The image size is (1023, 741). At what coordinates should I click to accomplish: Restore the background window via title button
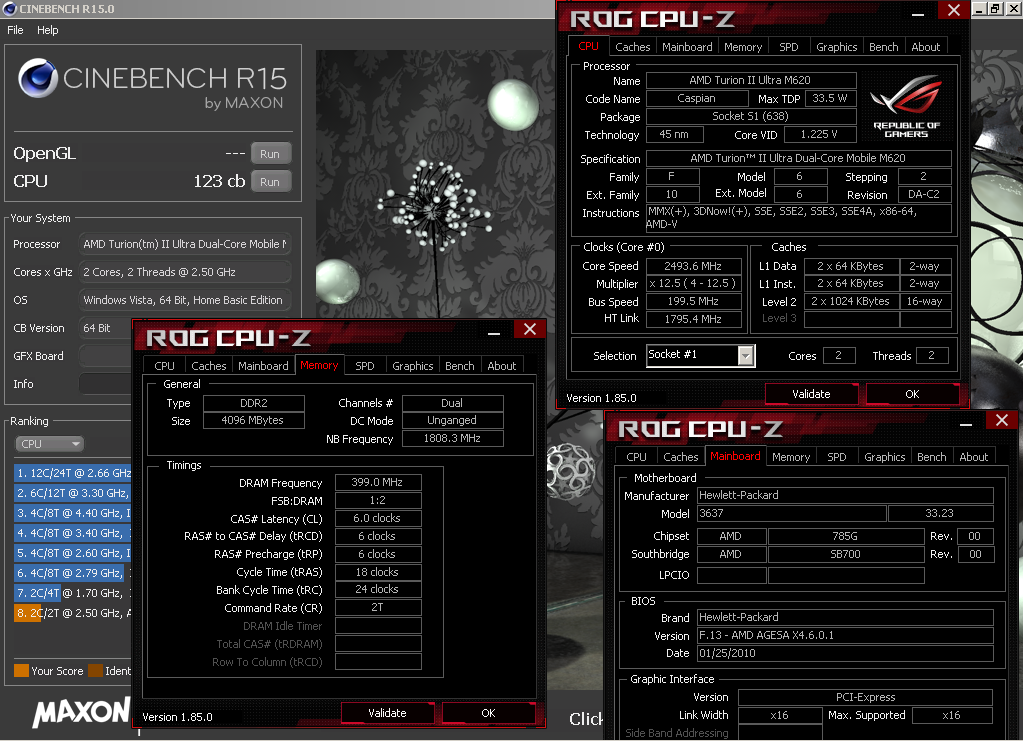(994, 8)
